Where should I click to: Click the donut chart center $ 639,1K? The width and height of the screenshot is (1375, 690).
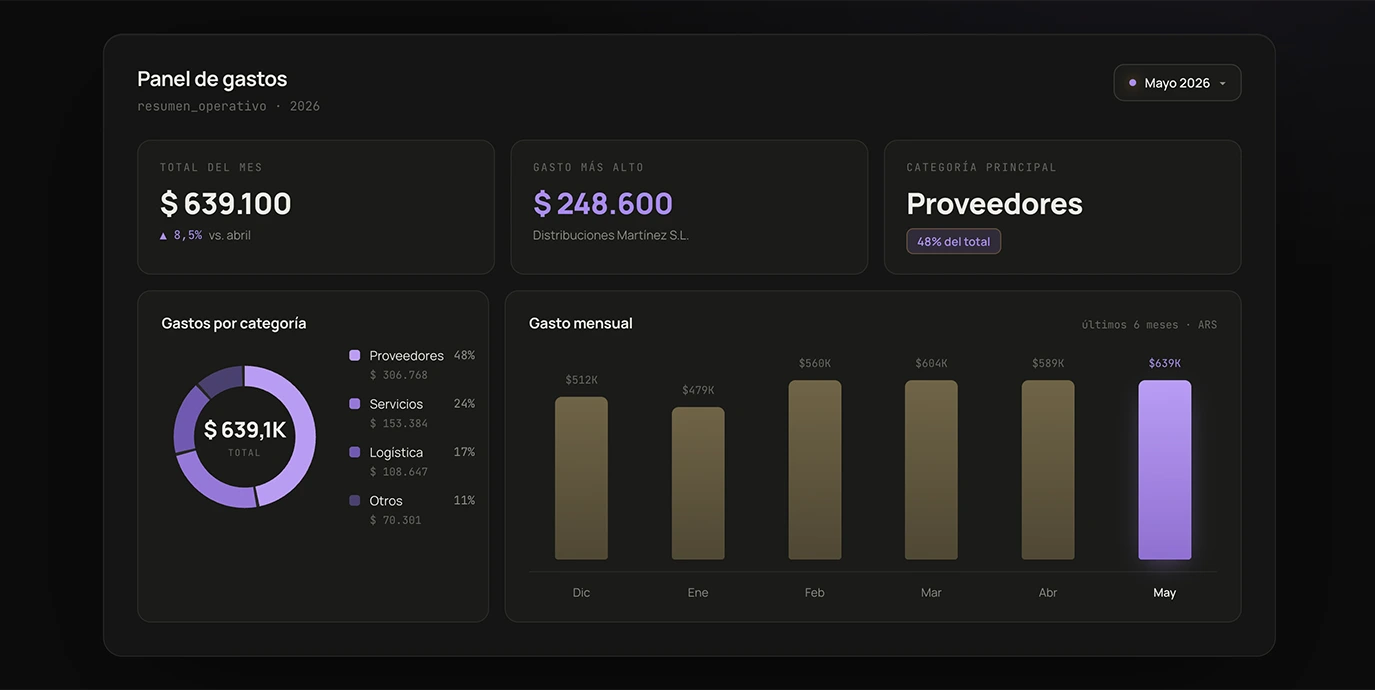pos(245,430)
